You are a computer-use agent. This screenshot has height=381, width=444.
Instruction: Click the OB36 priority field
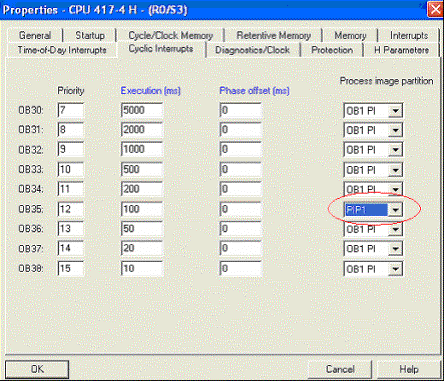click(x=70, y=229)
